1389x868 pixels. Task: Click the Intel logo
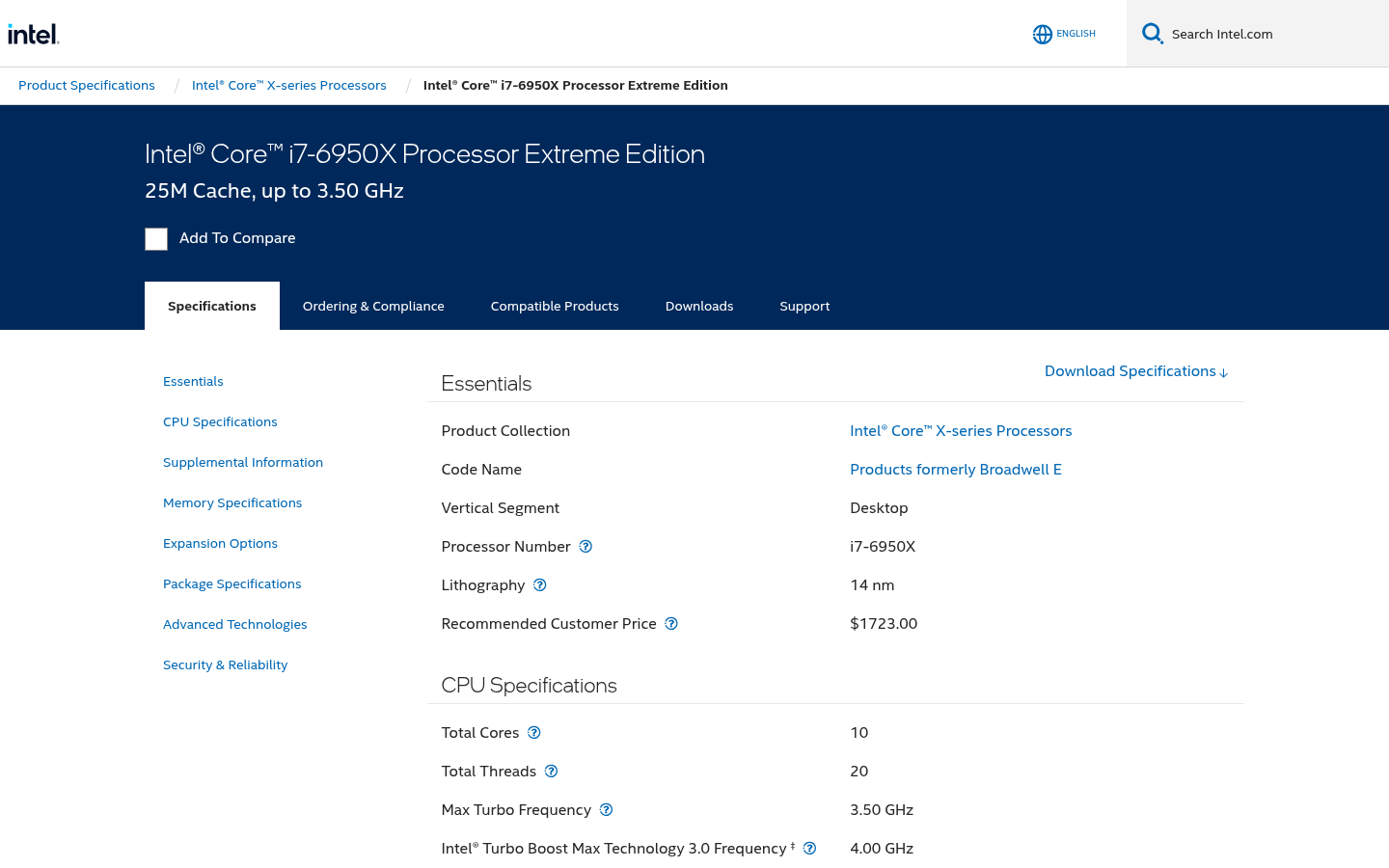point(34,34)
